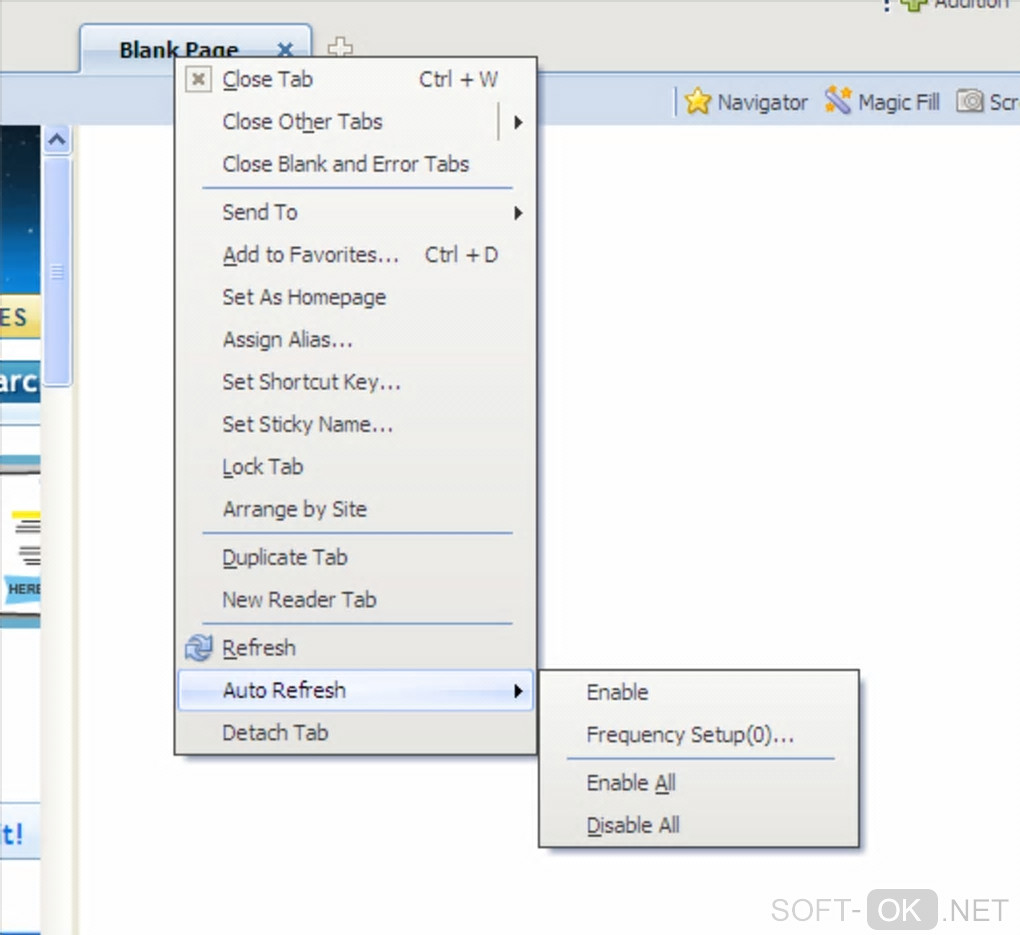This screenshot has width=1020, height=935.
Task: Choose Send To menu item
Action: (355, 213)
